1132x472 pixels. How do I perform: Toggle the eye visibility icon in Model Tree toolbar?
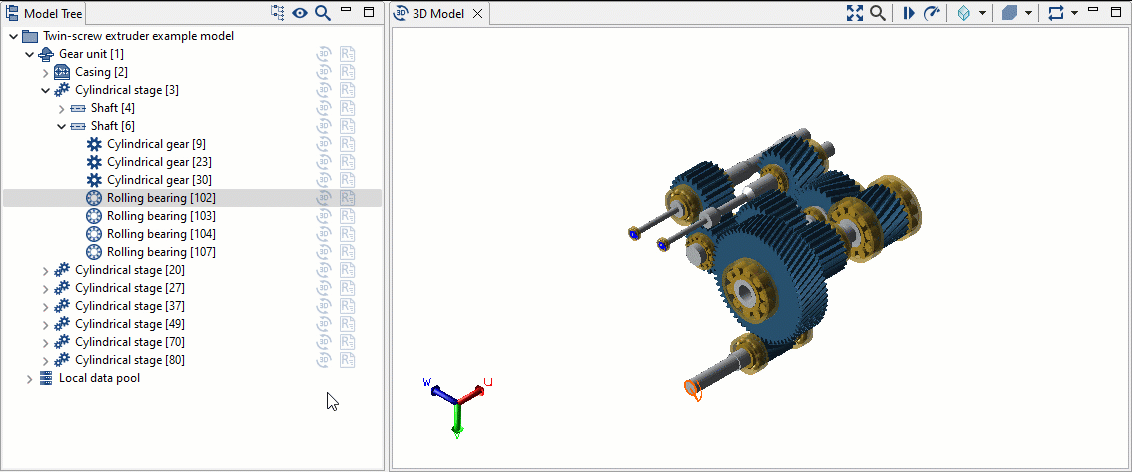[x=300, y=13]
